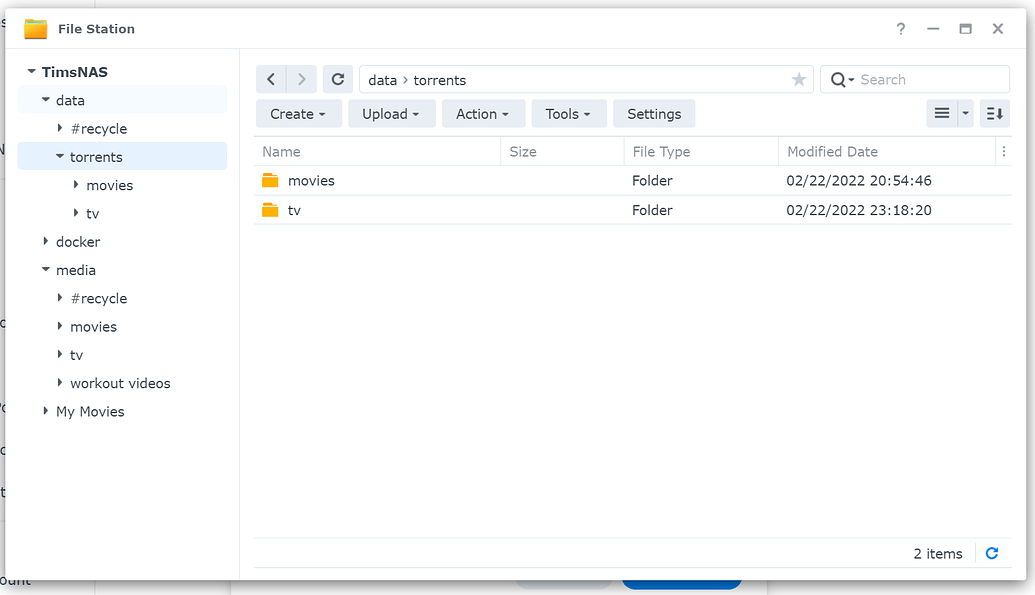
Task: Click the refresh icon near the item count
Action: pos(991,553)
